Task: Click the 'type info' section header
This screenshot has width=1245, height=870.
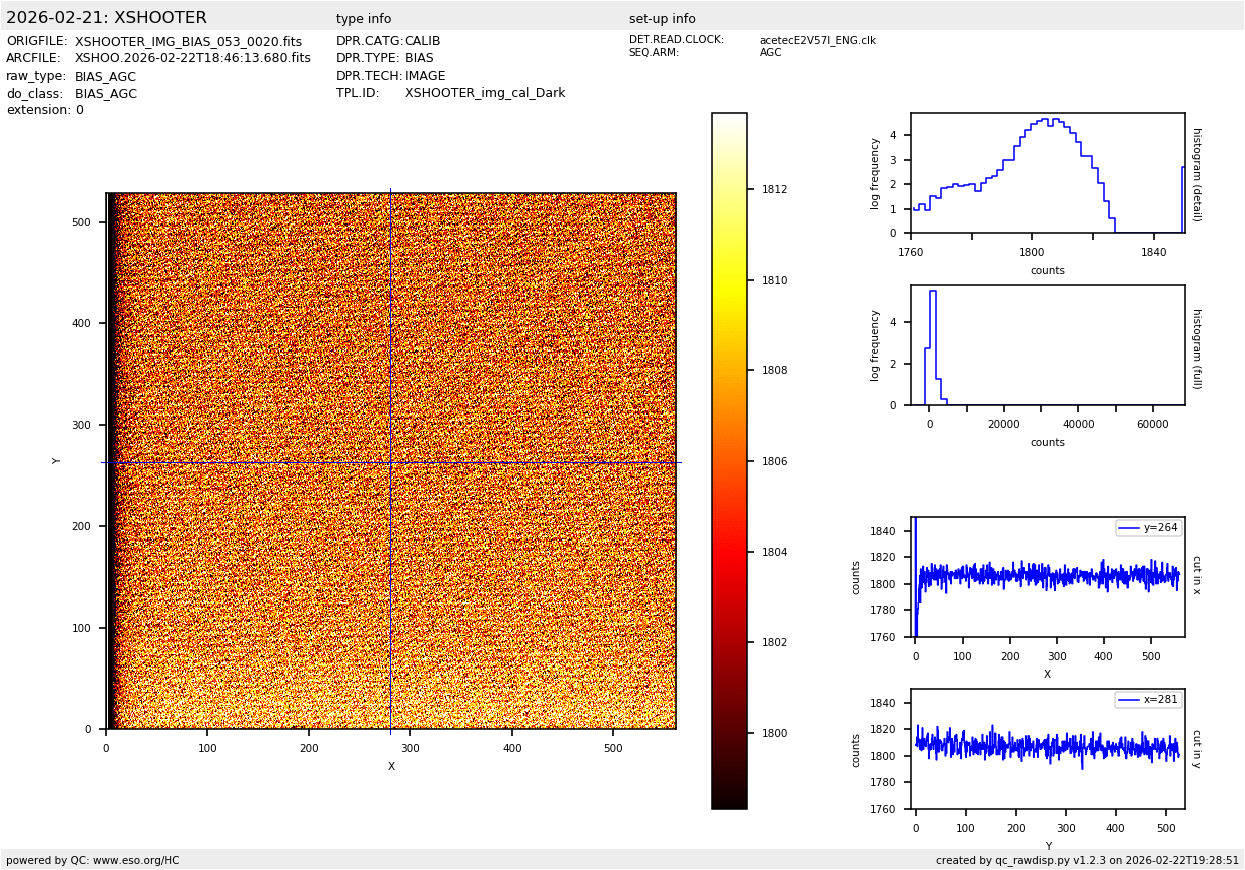Action: click(363, 19)
